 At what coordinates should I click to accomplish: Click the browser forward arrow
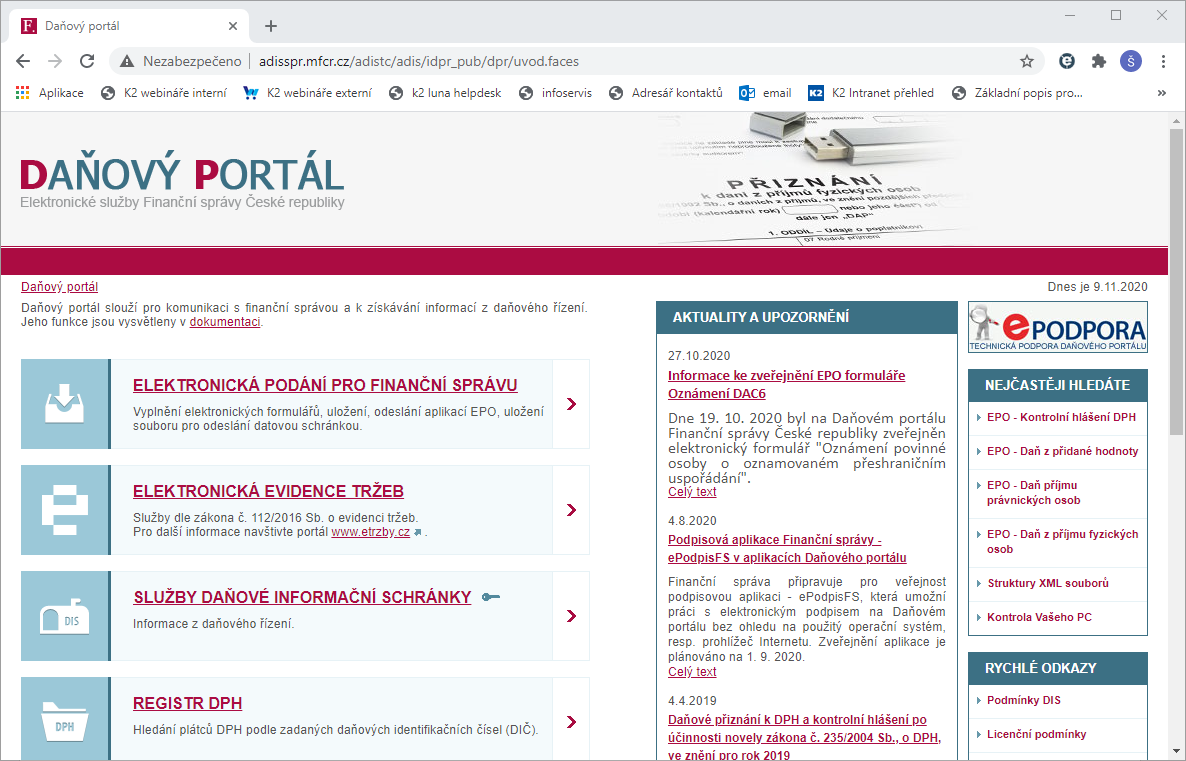click(x=55, y=61)
